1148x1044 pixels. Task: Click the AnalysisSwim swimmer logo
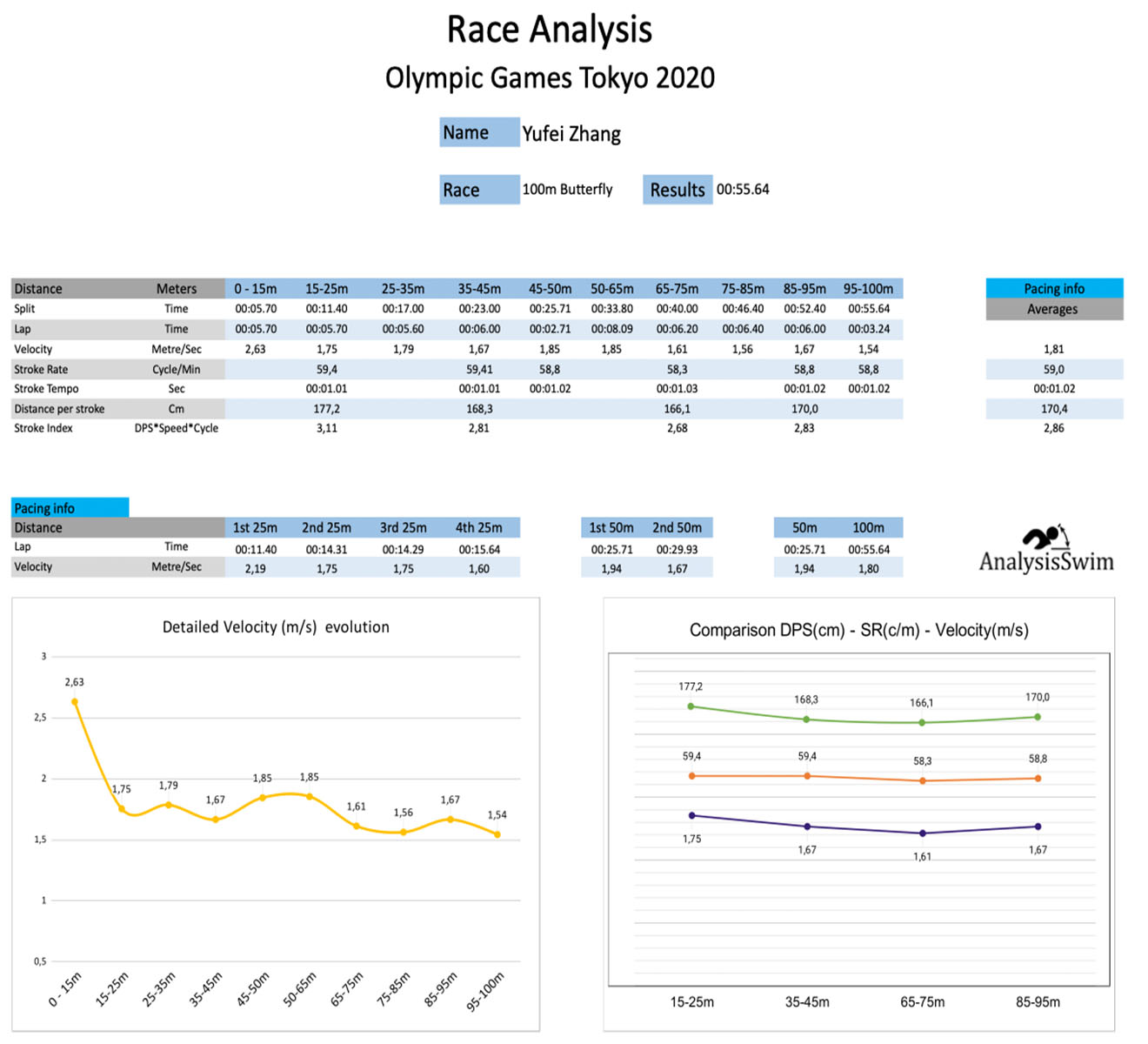click(x=1045, y=539)
